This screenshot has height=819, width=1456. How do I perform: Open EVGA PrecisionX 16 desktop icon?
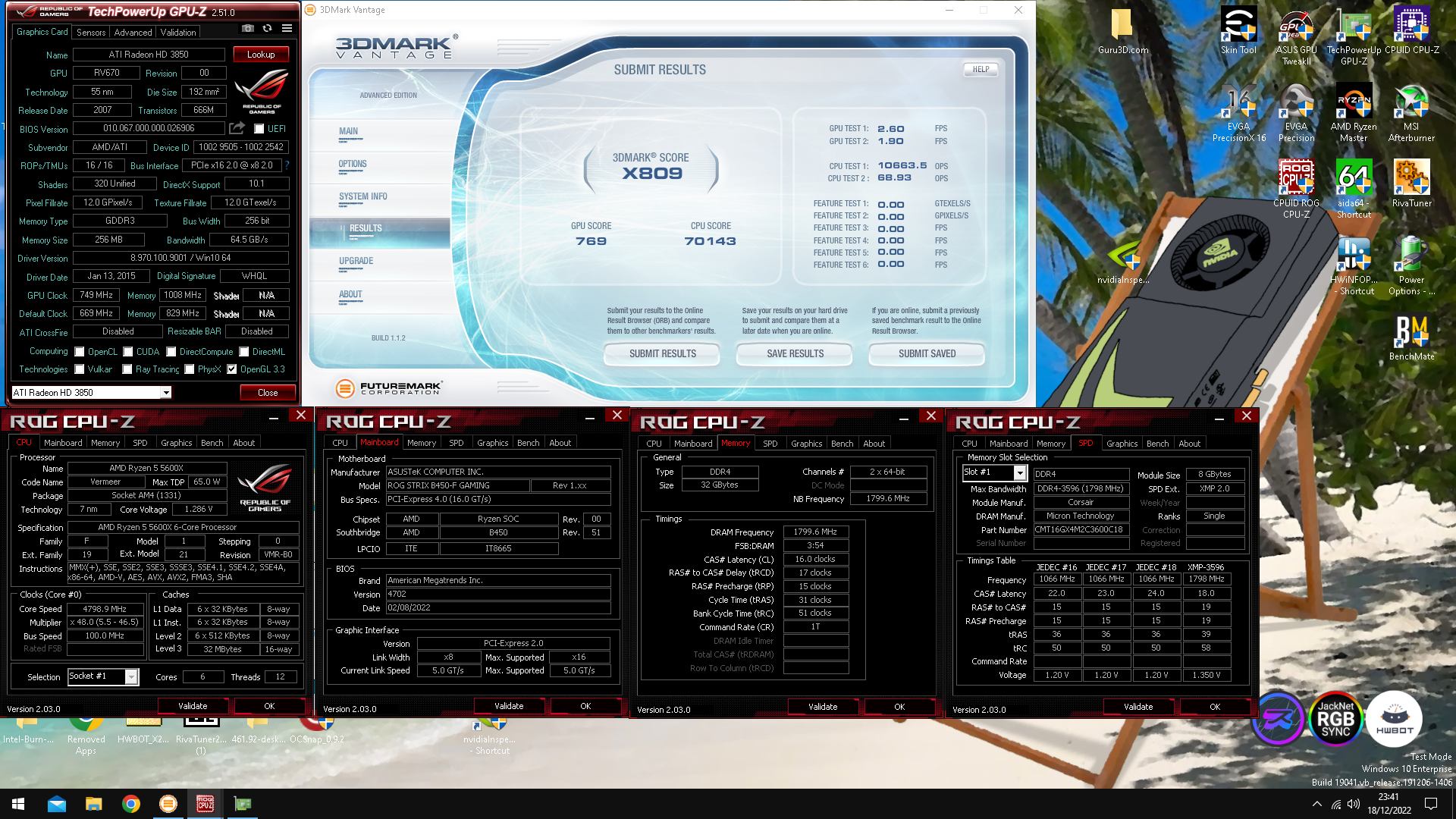[x=1238, y=114]
